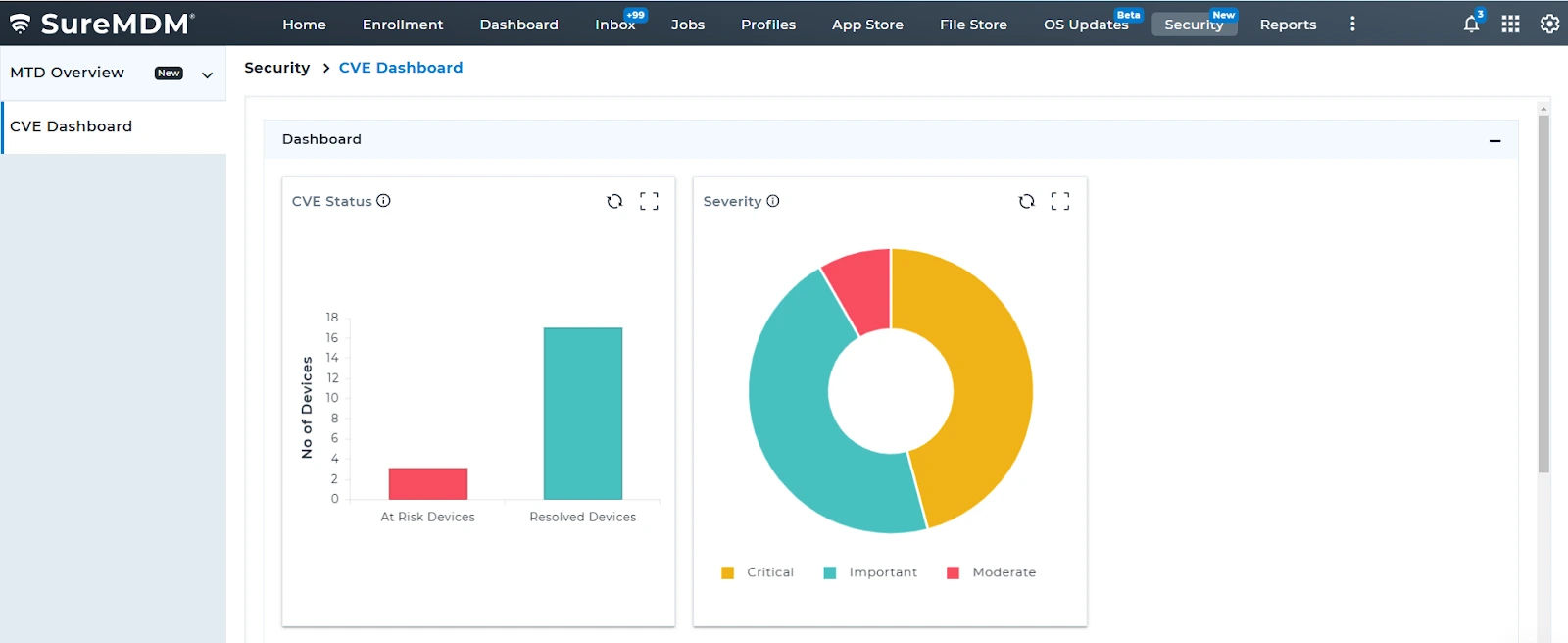This screenshot has width=1568, height=643.
Task: Open the Profiles section
Action: tap(768, 25)
